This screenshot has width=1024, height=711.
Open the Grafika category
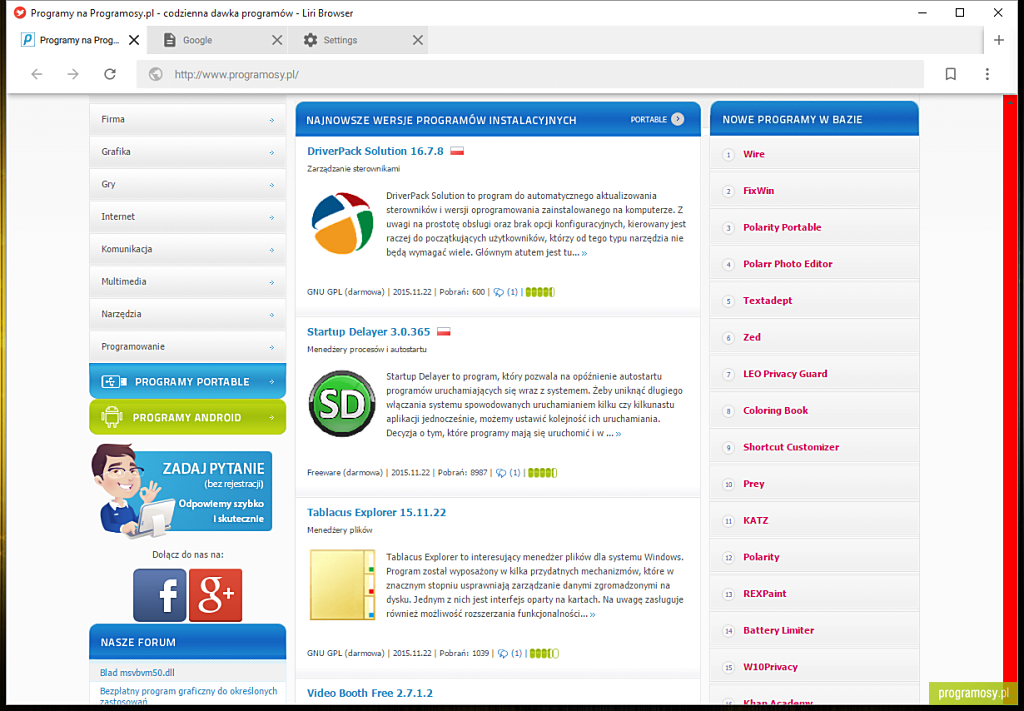click(x=187, y=151)
